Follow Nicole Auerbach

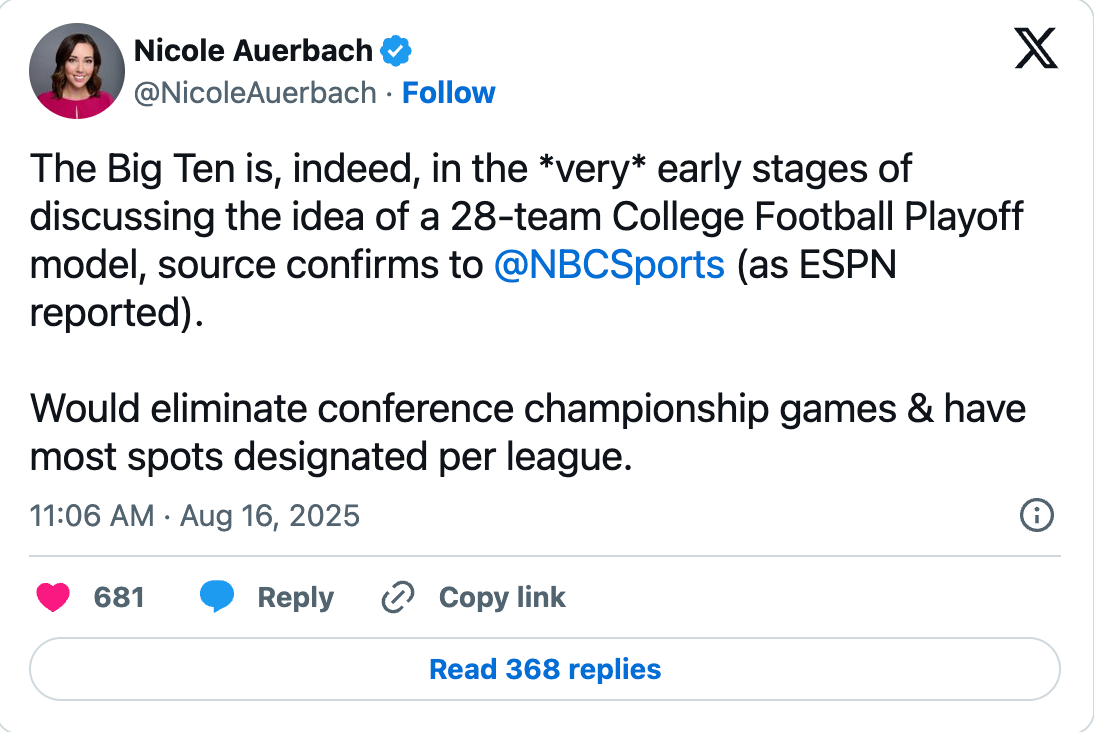coord(448,93)
